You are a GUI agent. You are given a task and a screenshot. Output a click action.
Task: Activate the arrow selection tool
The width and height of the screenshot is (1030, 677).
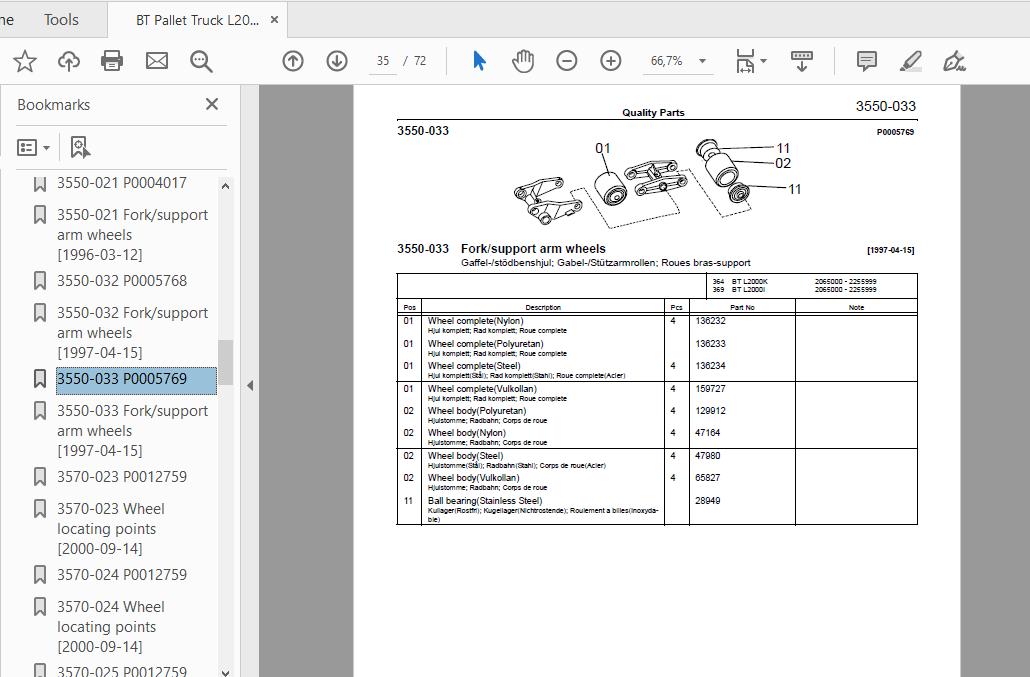(479, 61)
